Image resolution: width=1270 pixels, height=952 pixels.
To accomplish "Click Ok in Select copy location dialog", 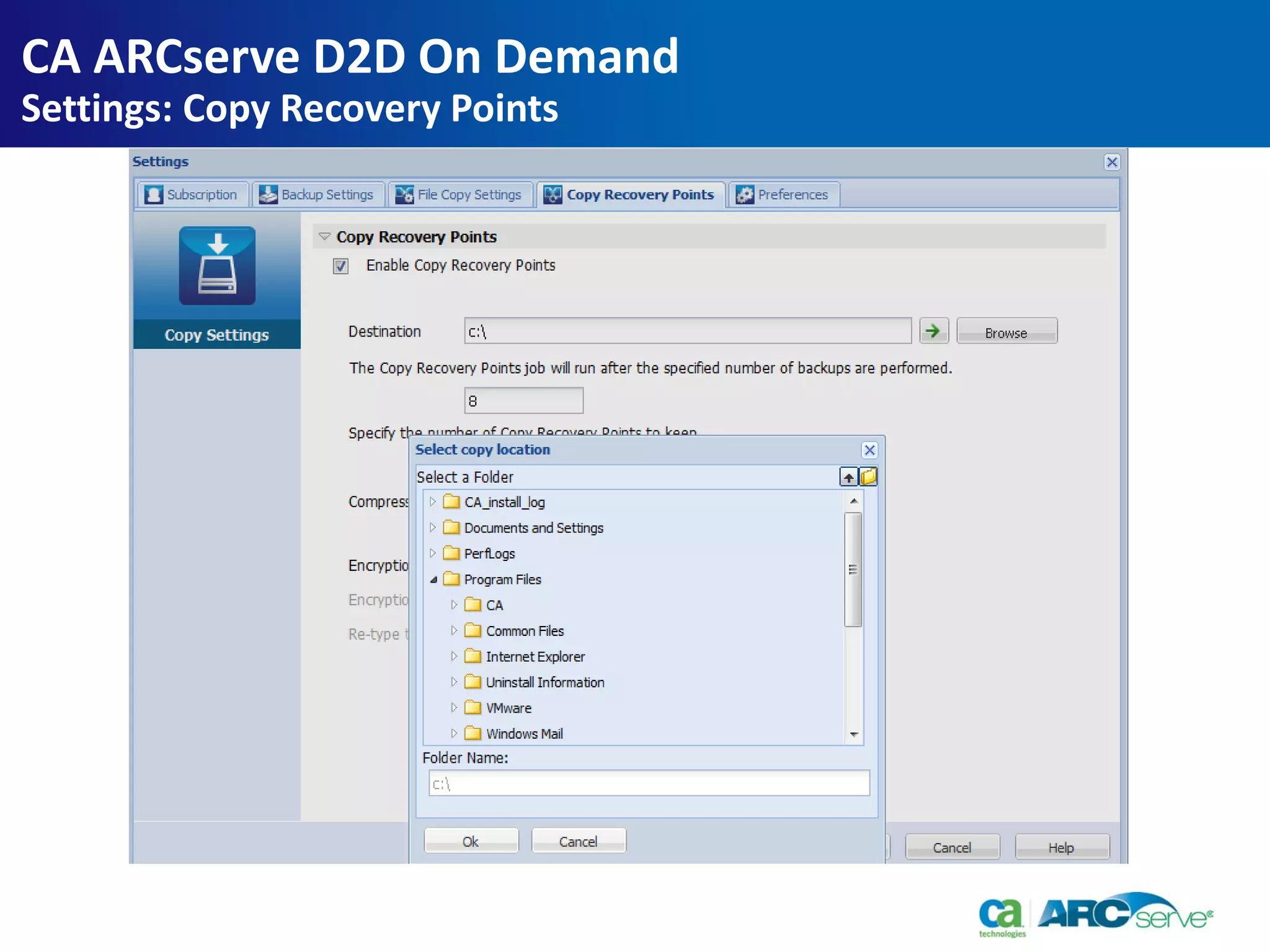I will [471, 841].
